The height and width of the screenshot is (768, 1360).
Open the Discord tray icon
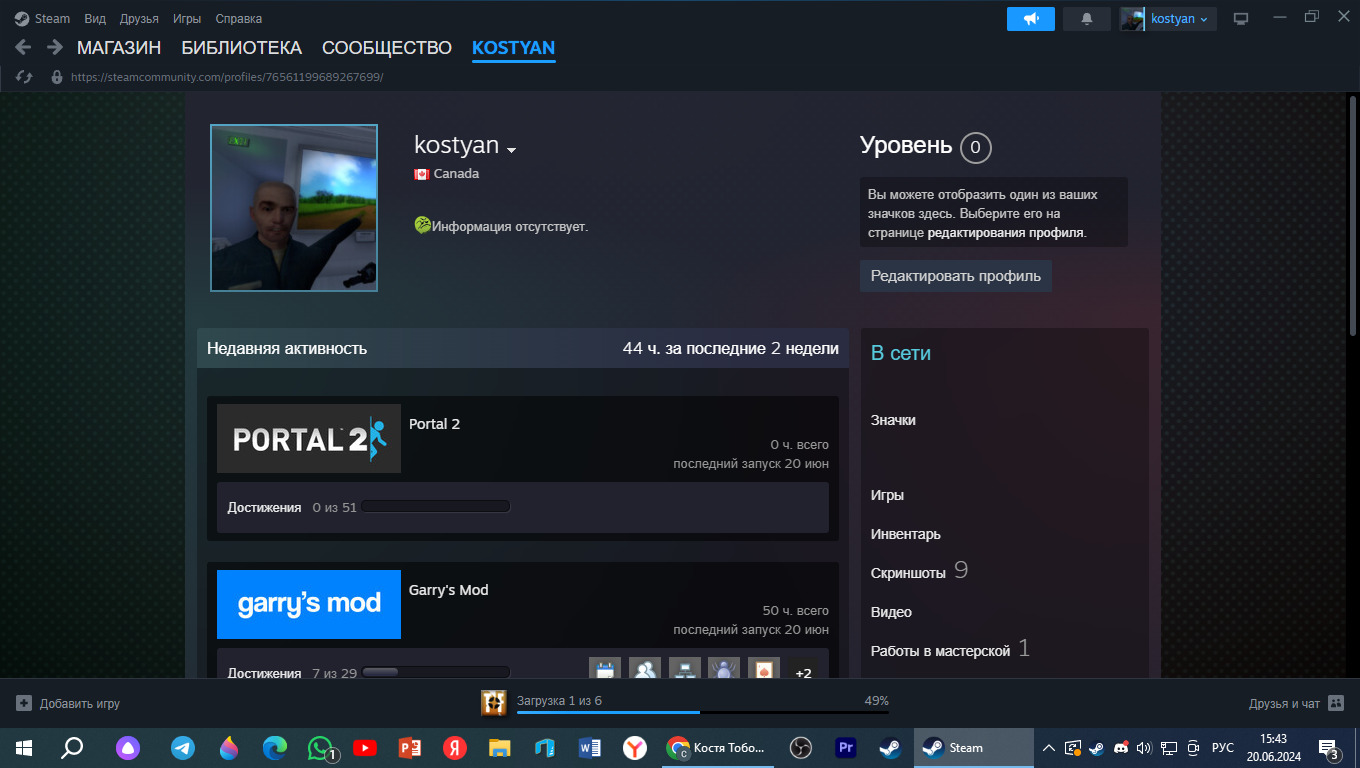tap(1121, 747)
